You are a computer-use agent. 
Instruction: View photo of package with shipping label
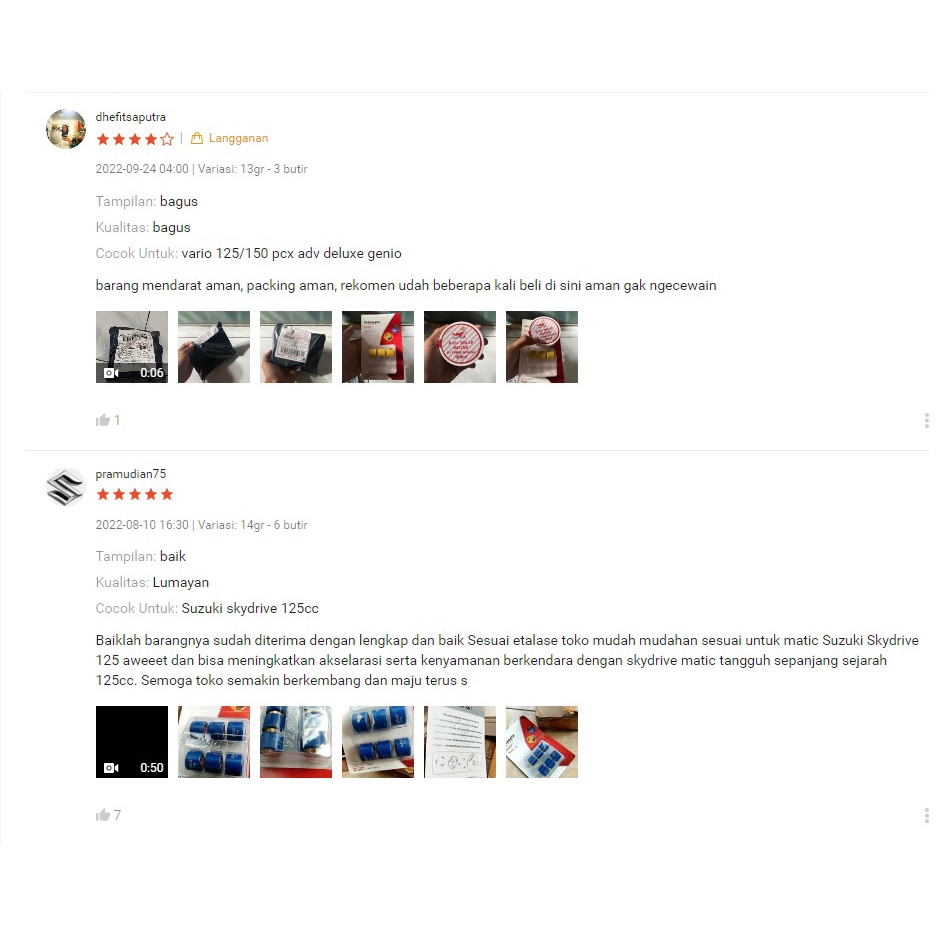pos(296,347)
